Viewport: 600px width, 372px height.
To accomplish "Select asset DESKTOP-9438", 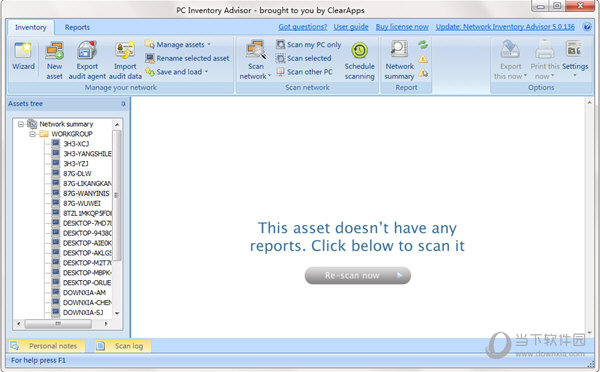I will tap(87, 233).
